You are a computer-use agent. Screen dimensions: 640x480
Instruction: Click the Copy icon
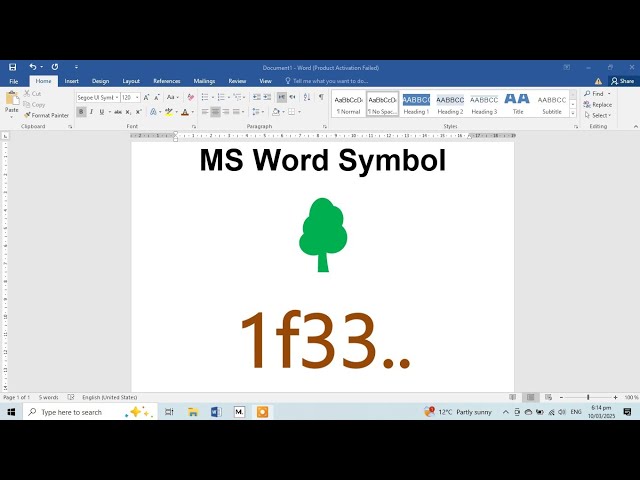point(27,104)
